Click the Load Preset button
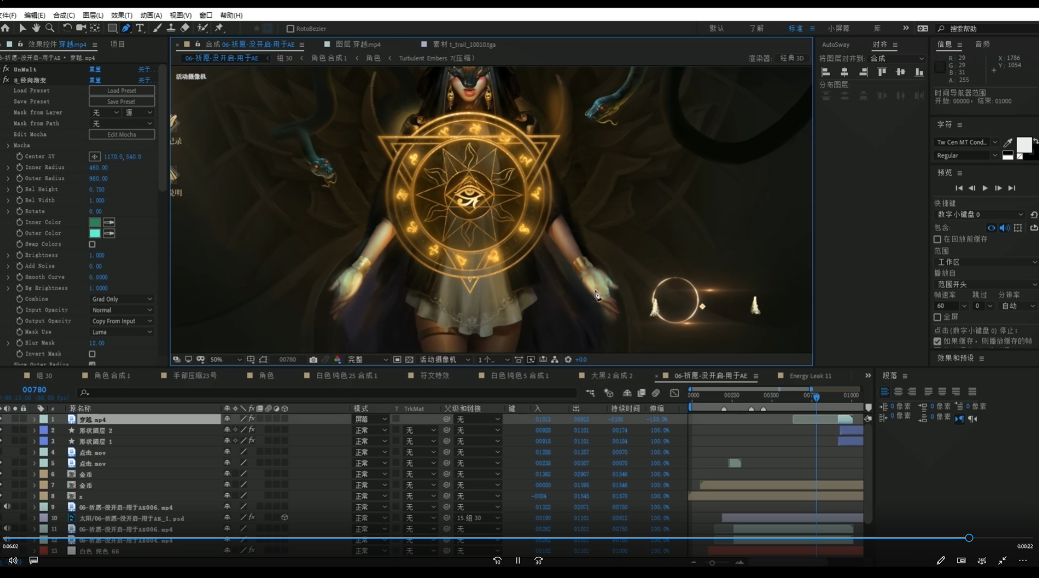 point(122,91)
